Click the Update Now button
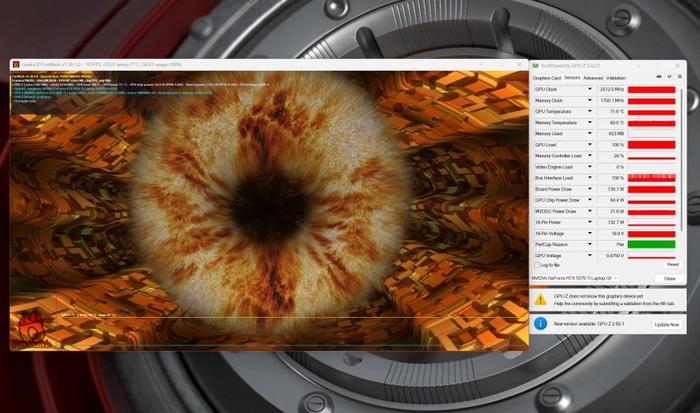 coord(667,325)
